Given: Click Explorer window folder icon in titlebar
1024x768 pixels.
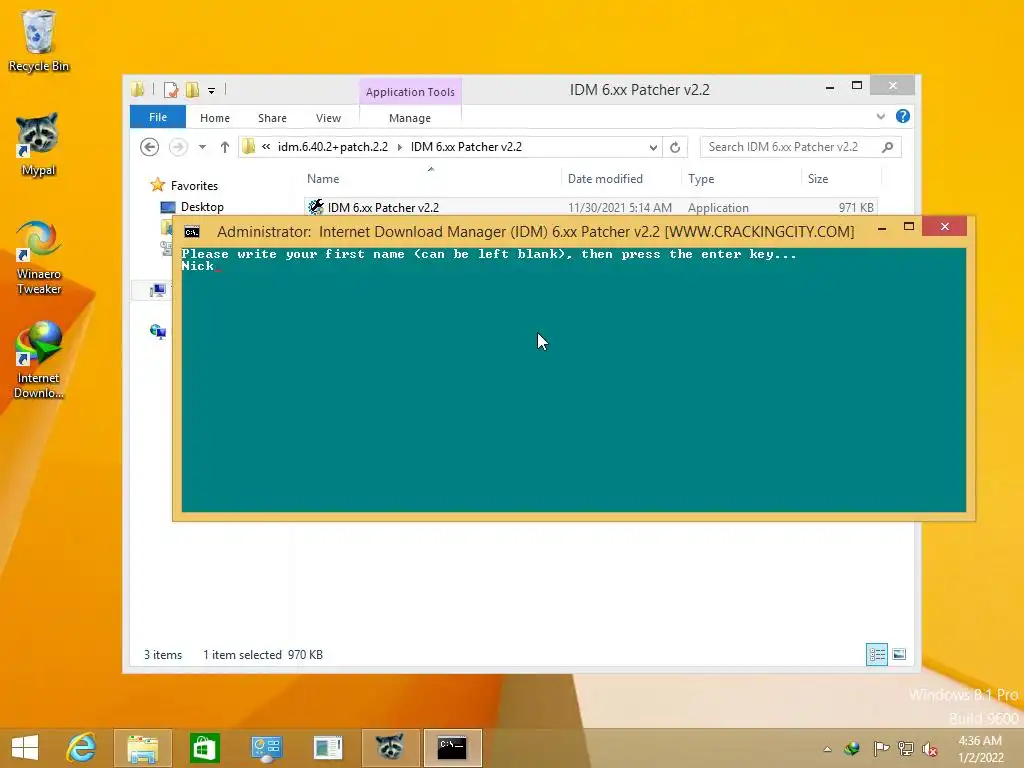Looking at the screenshot, I should pyautogui.click(x=138, y=89).
